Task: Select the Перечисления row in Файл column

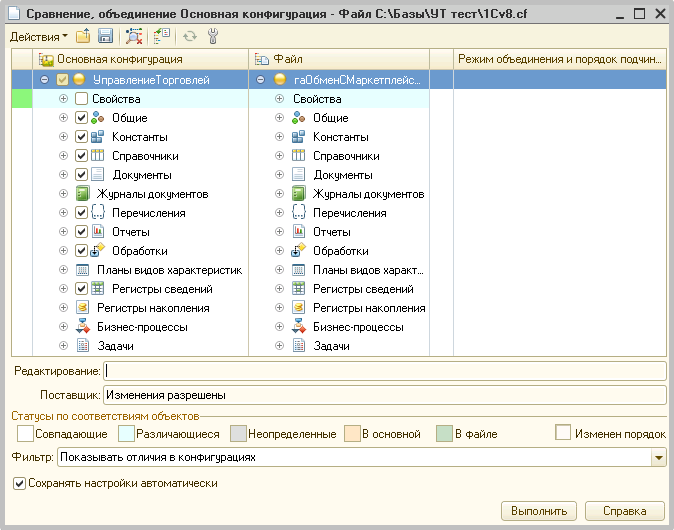Action: 339,212
